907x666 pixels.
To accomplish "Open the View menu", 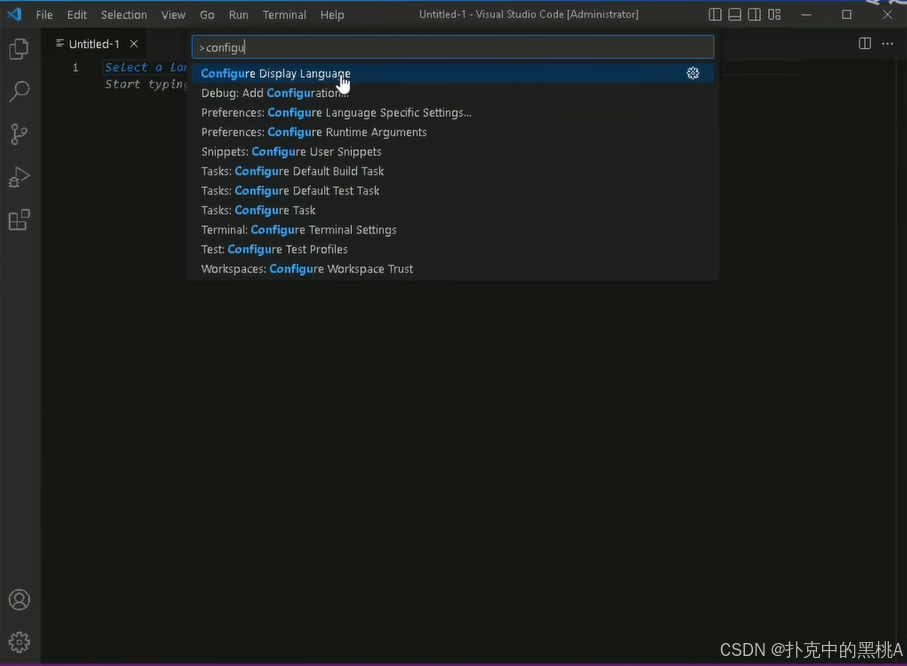I will coord(173,14).
